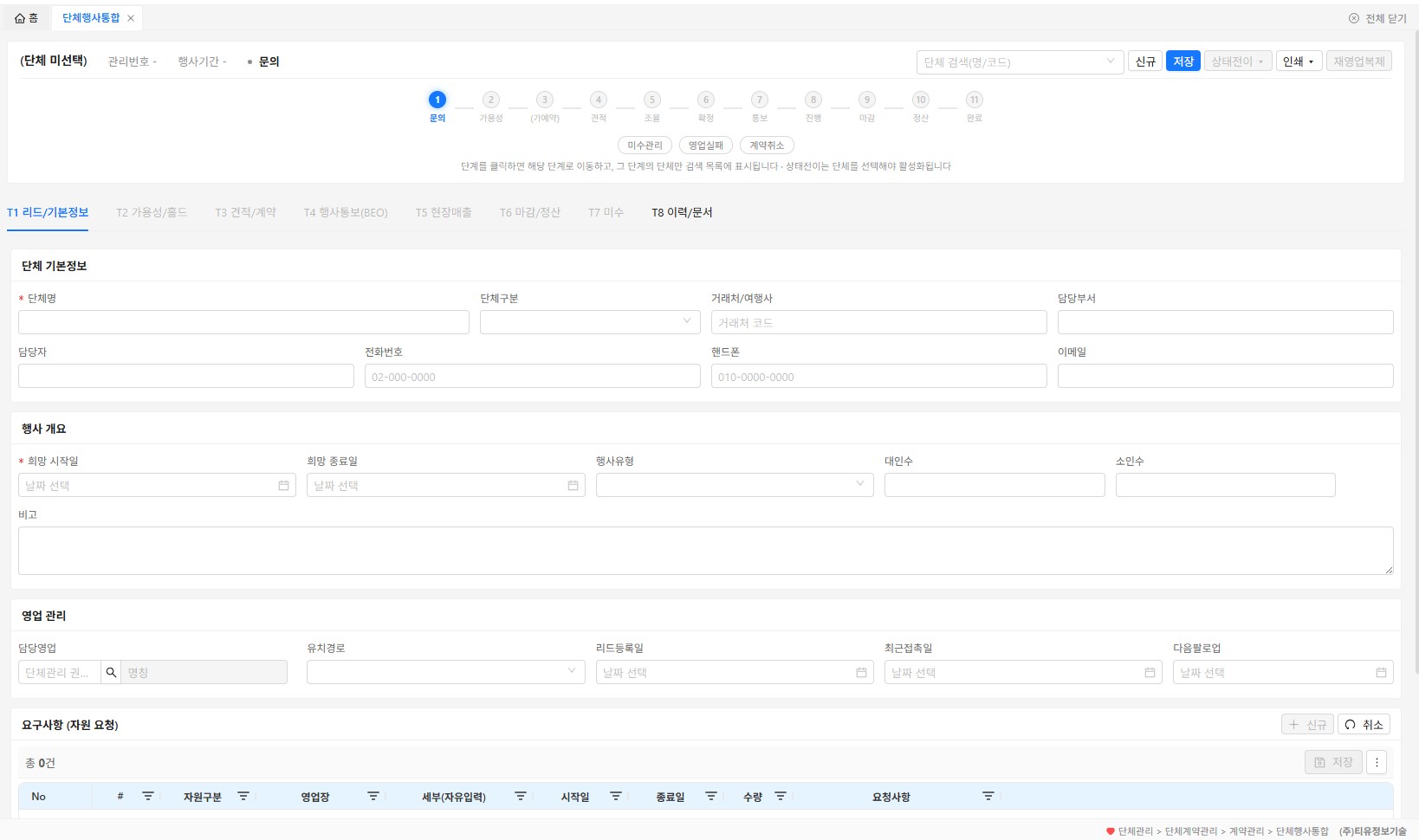Click filter icon on the # column
1419x840 pixels.
coord(148,796)
